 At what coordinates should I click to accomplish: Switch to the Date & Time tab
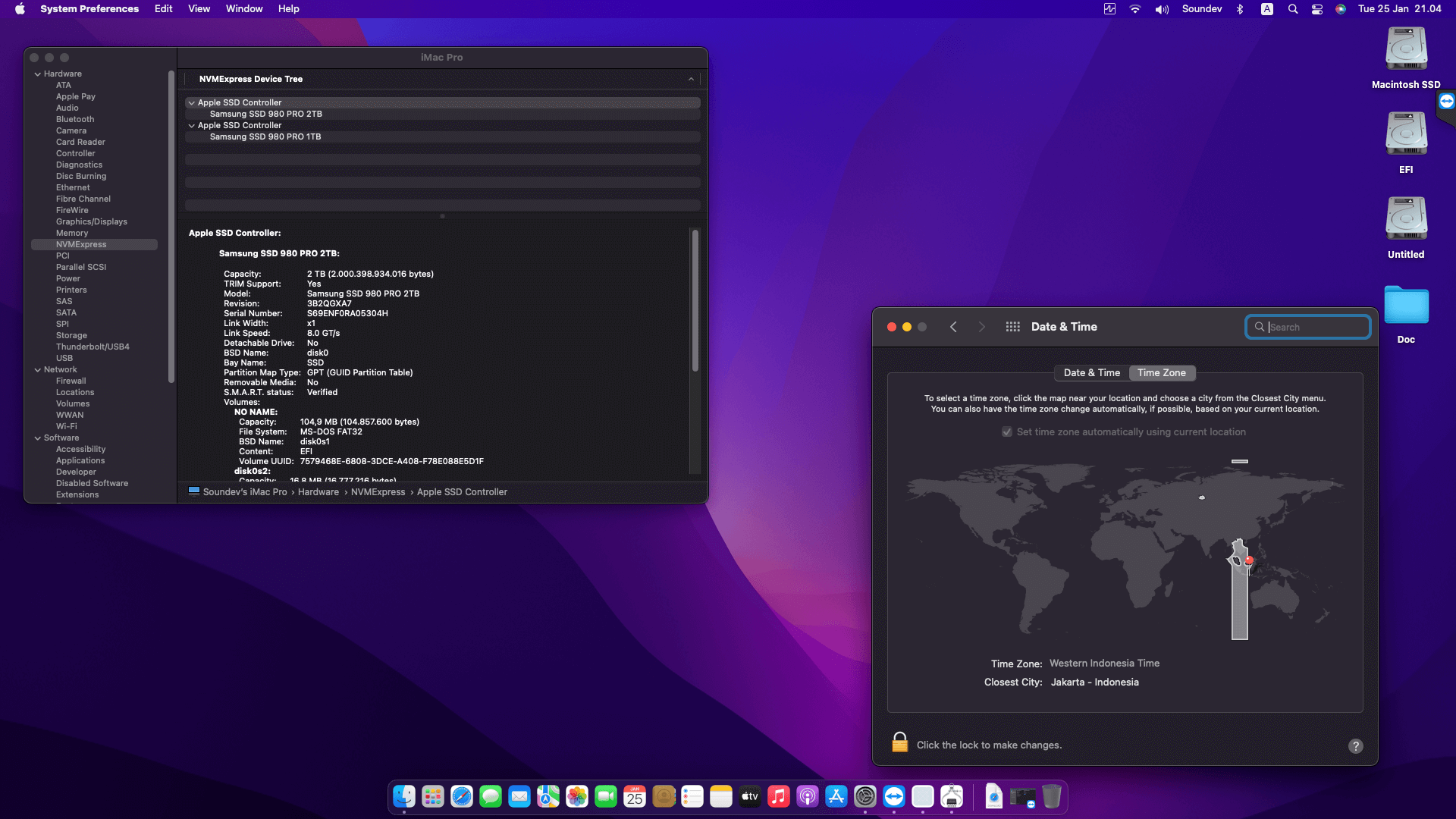point(1091,372)
